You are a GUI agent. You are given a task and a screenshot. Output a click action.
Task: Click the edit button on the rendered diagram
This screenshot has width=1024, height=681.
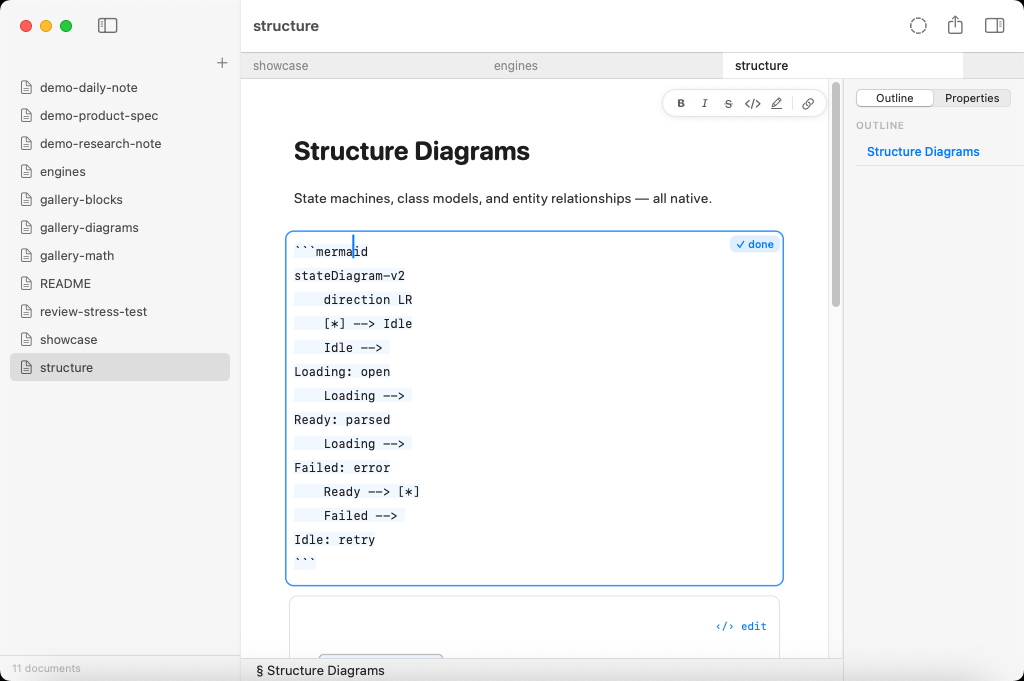point(741,626)
